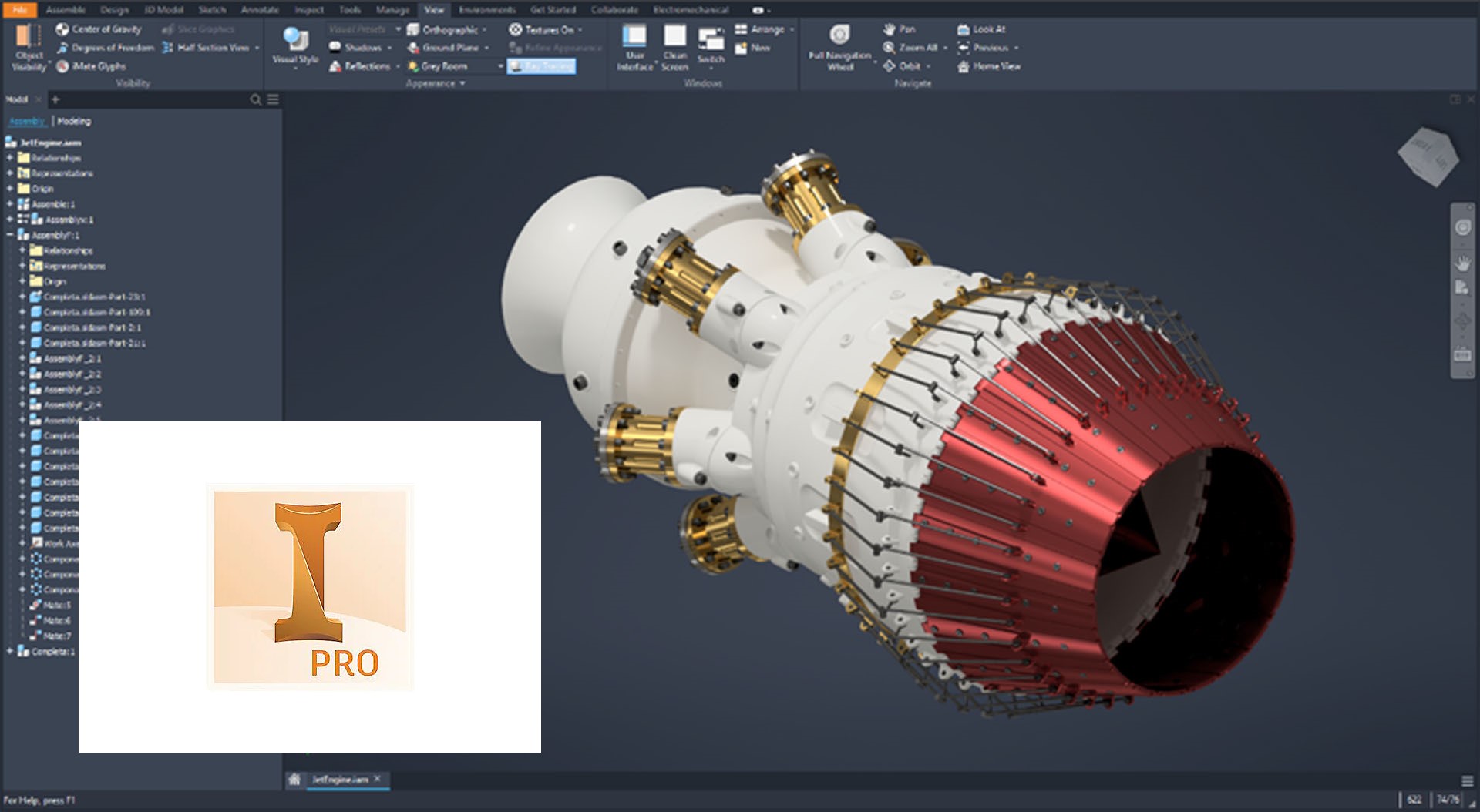
Task: Select the Look At tool
Action: (963, 29)
